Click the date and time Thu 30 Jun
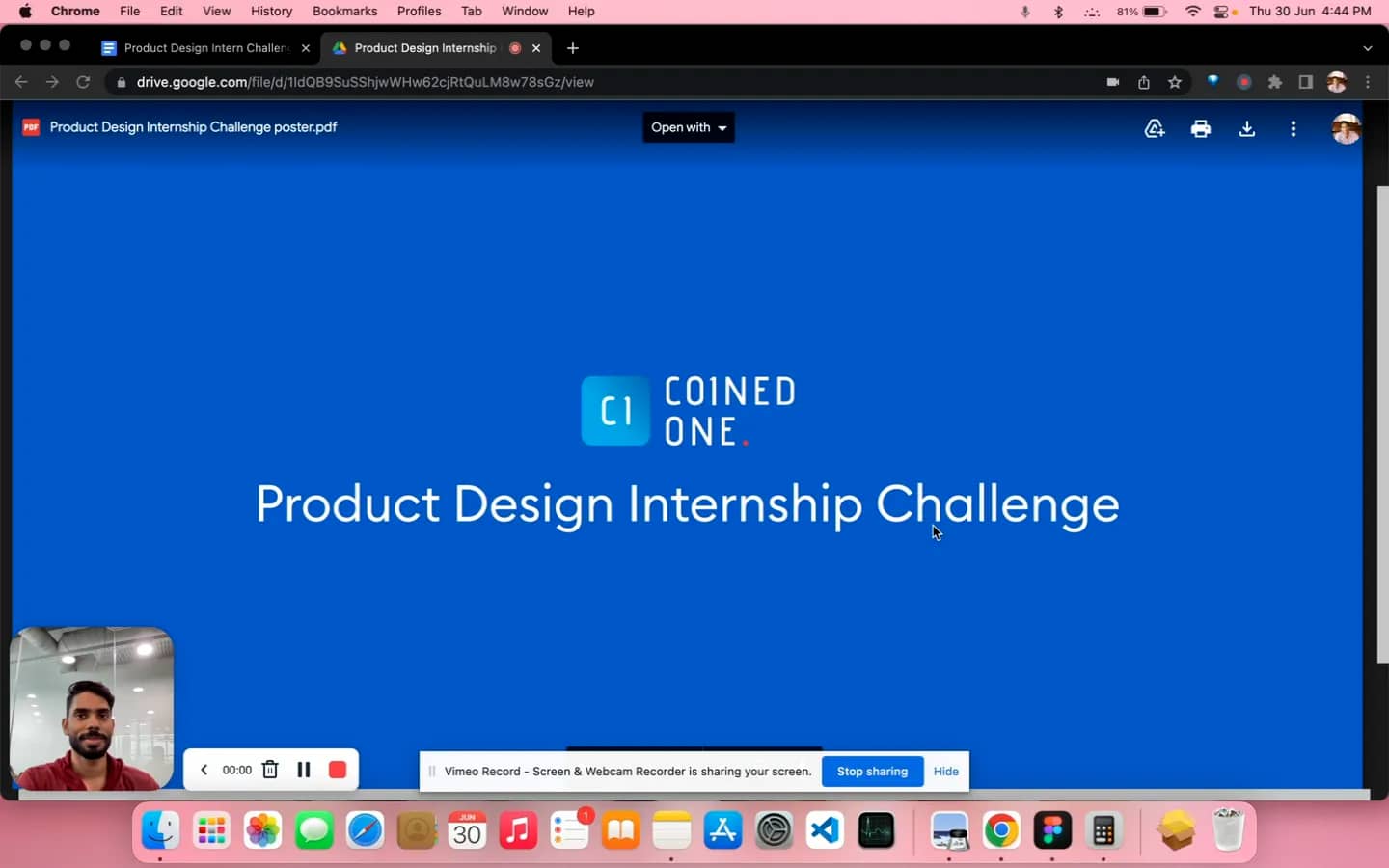Image resolution: width=1389 pixels, height=868 pixels. tap(1310, 11)
